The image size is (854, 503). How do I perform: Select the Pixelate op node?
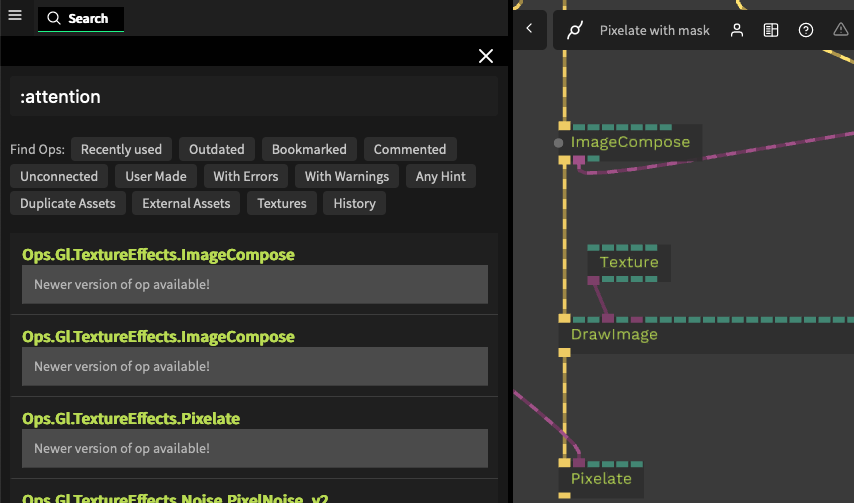click(x=601, y=479)
